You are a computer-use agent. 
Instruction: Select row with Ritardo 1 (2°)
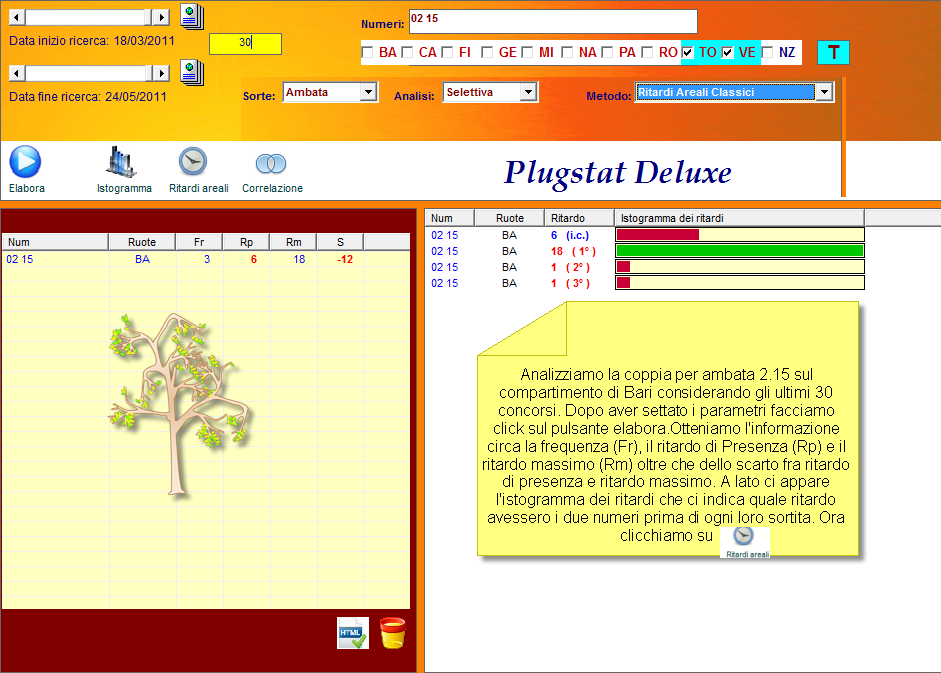645,267
